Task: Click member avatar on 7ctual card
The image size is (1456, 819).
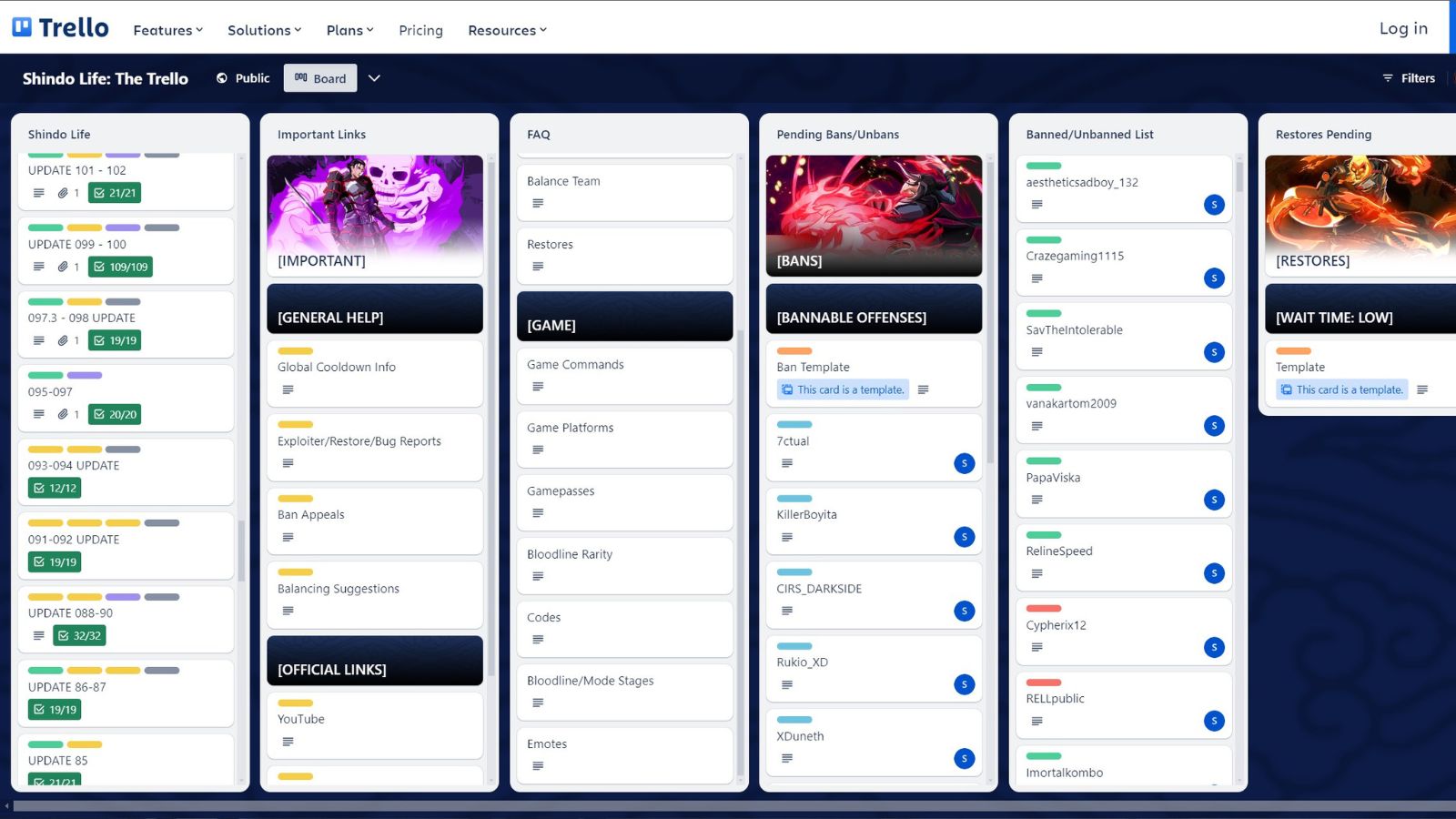Action: [x=965, y=463]
